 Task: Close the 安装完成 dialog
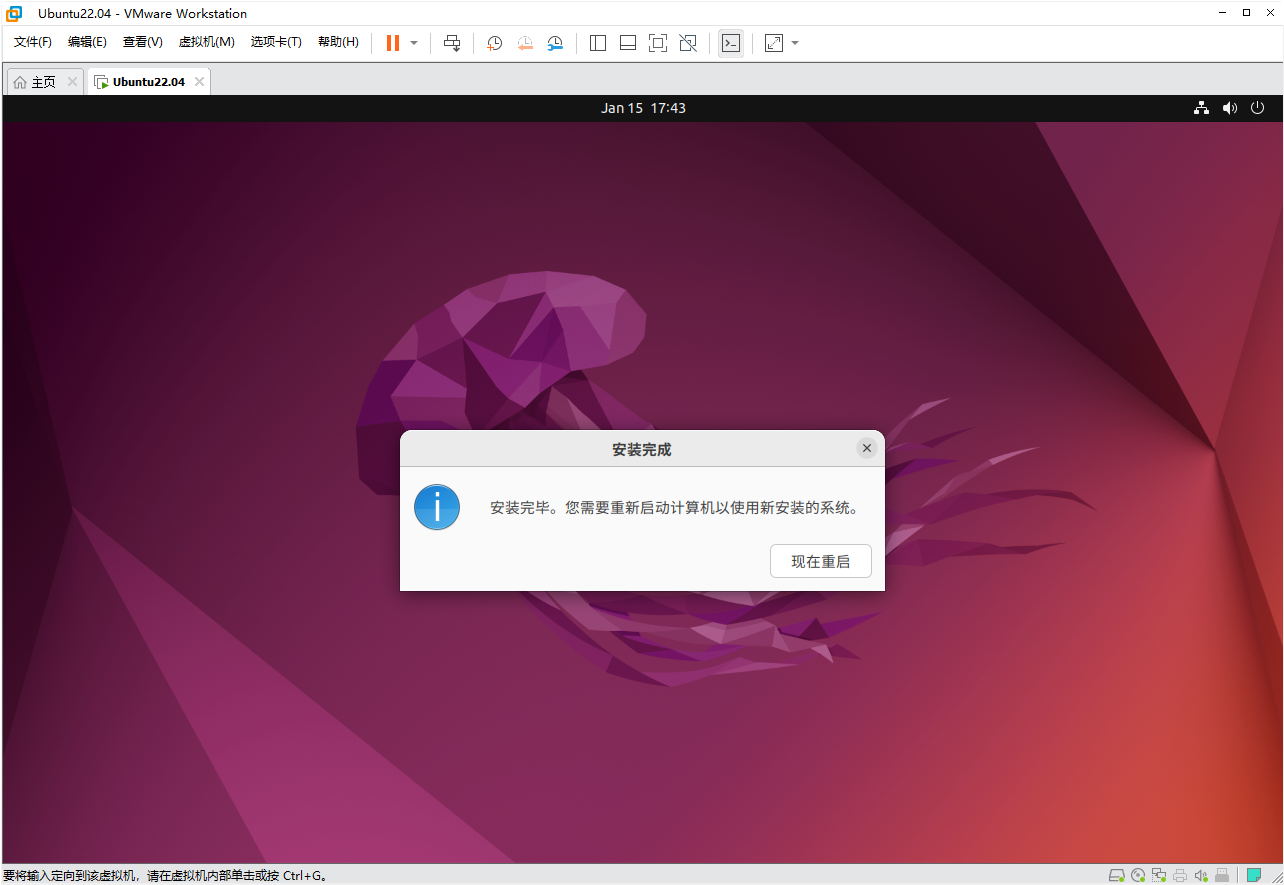[x=867, y=448]
